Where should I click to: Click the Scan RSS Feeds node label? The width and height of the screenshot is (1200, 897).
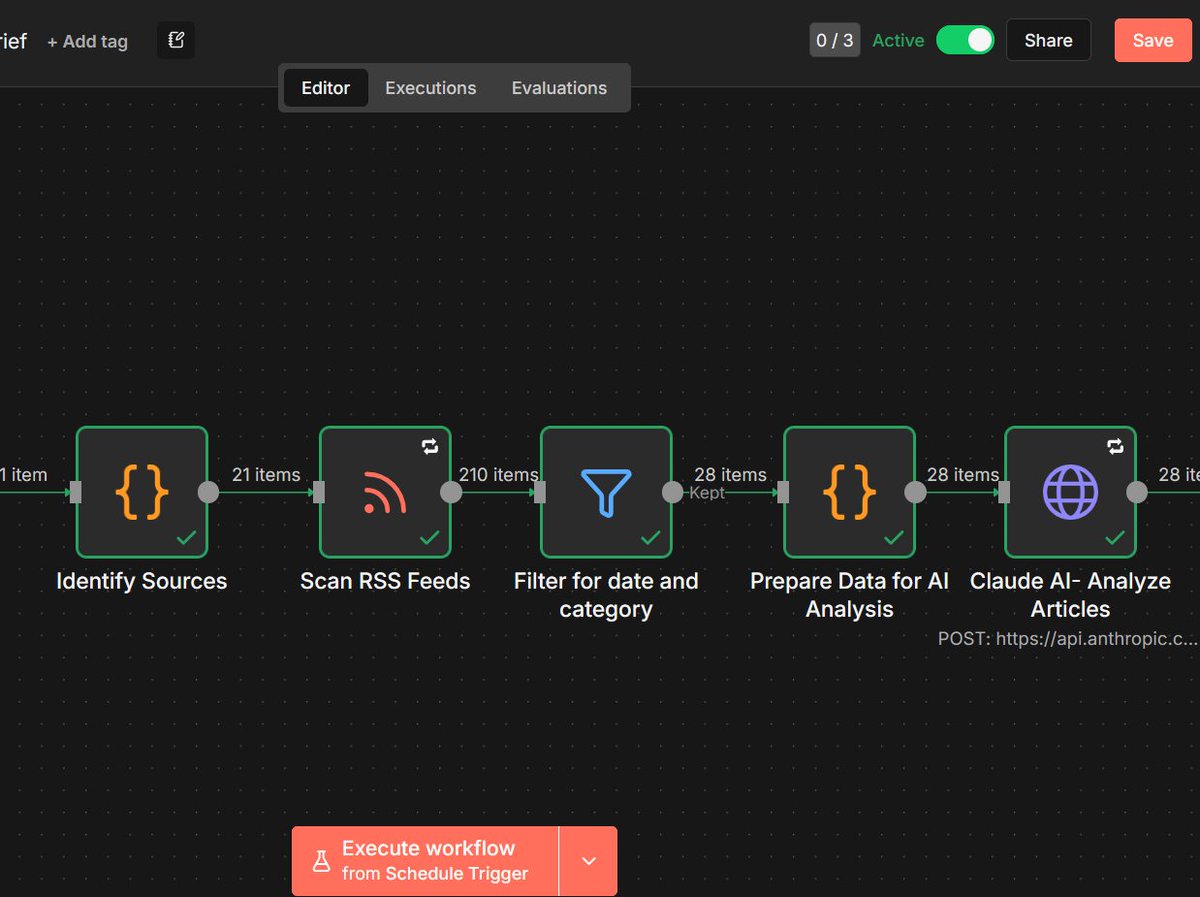point(385,581)
